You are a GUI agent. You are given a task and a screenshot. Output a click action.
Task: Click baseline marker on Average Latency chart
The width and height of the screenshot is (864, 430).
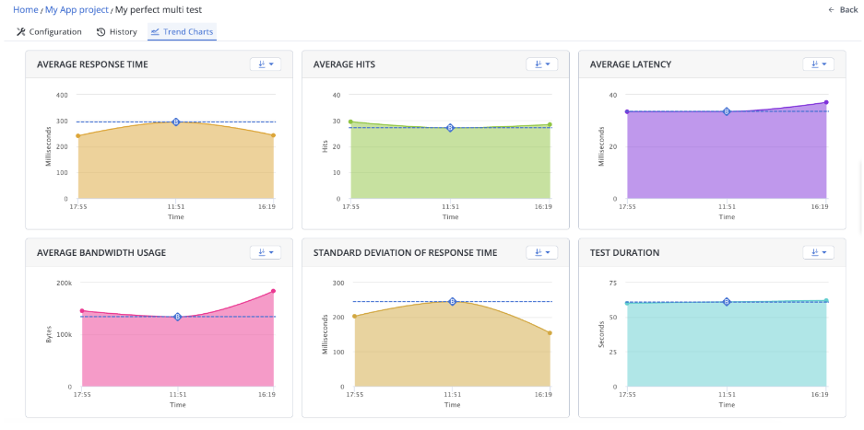(x=727, y=111)
